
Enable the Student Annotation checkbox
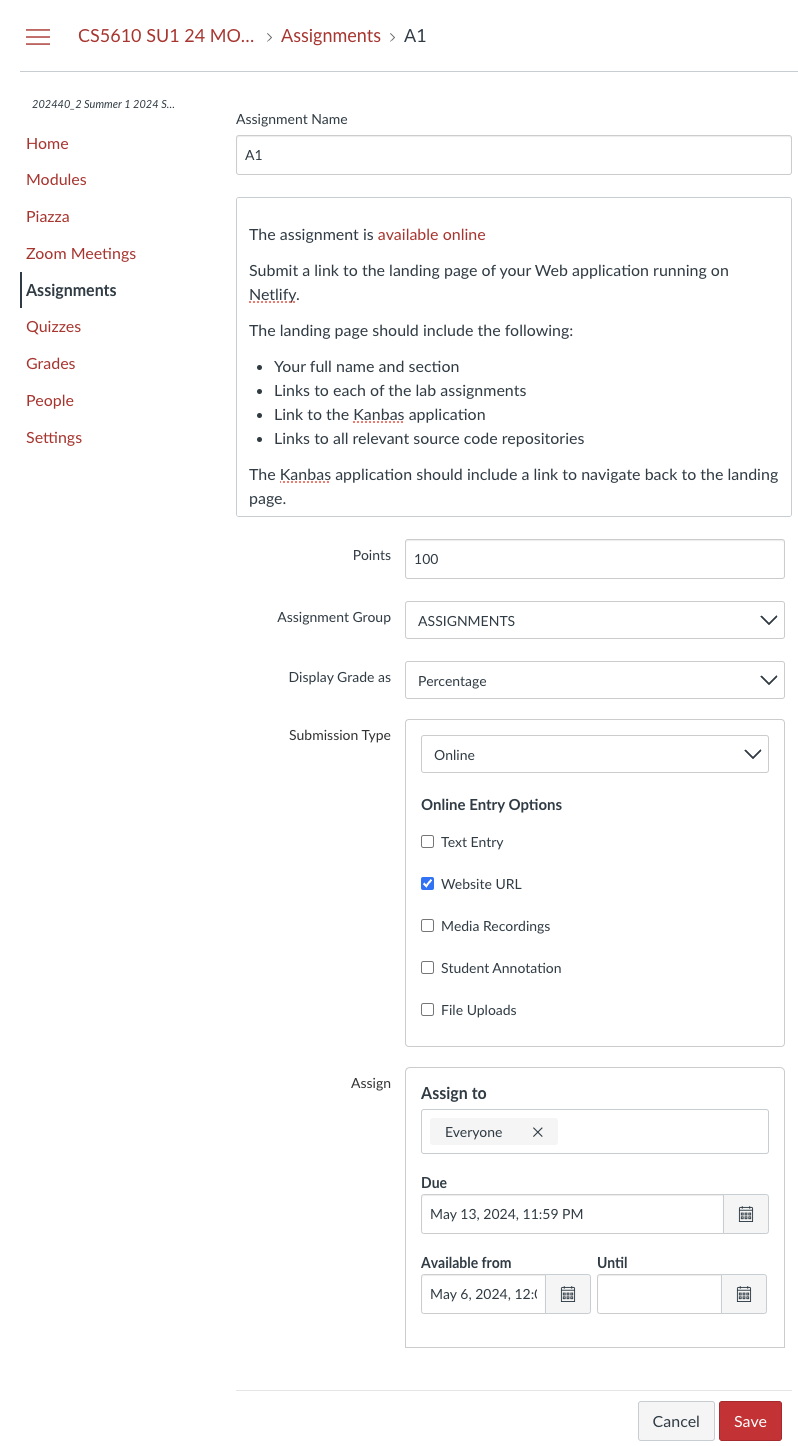pos(427,968)
